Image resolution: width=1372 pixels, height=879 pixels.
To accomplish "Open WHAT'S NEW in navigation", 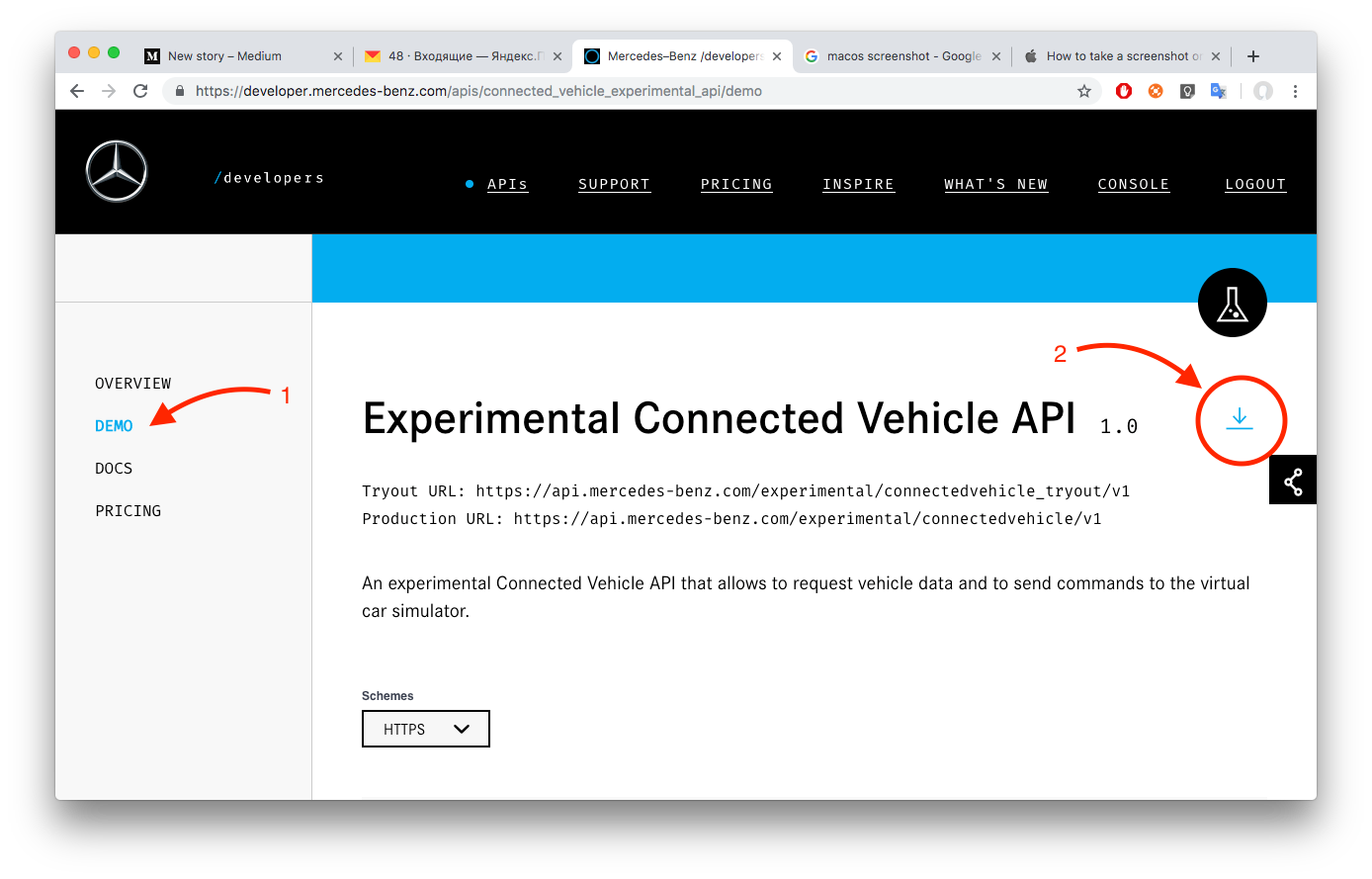I will click(995, 184).
